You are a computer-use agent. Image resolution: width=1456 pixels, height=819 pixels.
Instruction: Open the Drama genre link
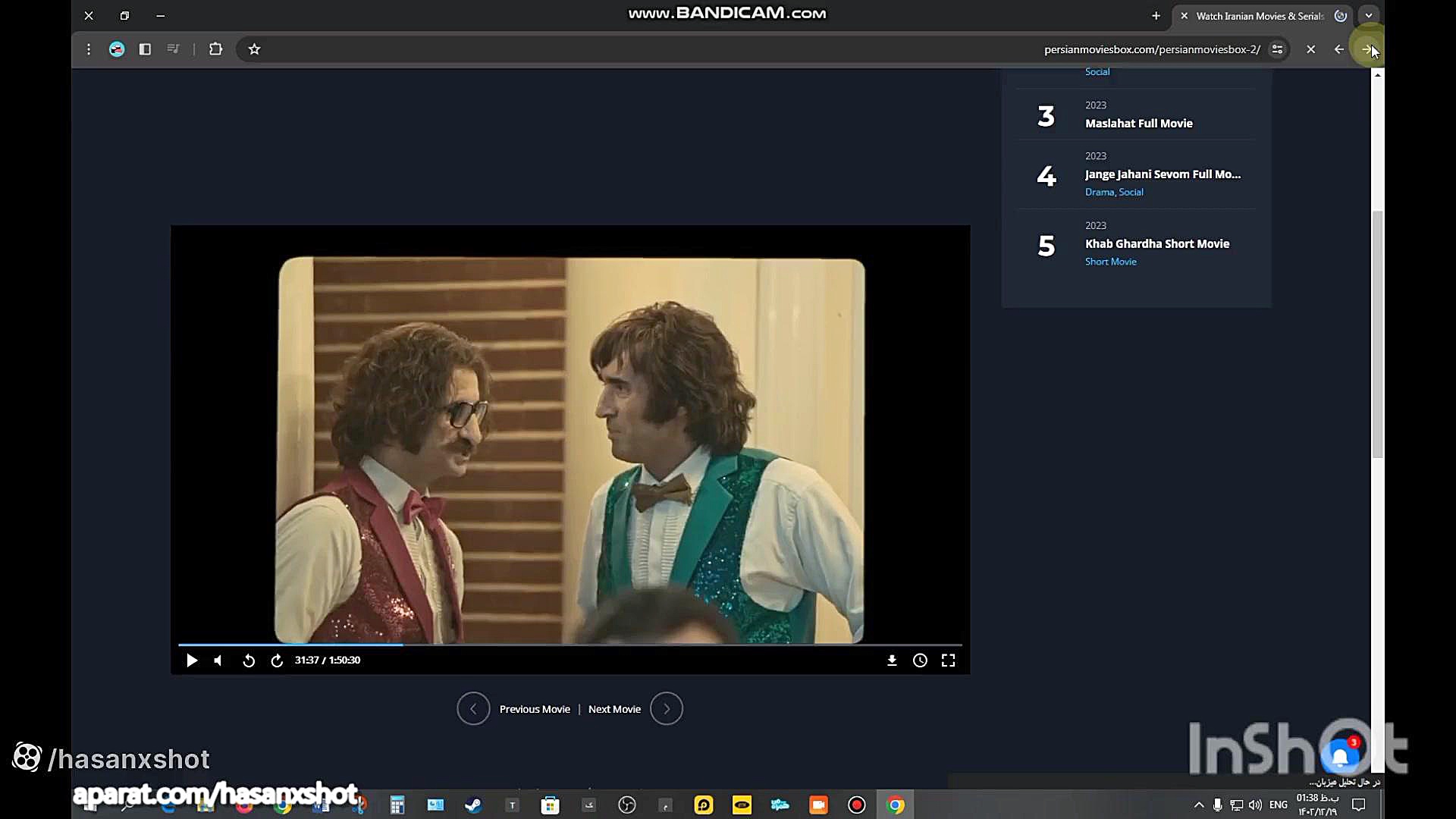(x=1099, y=192)
